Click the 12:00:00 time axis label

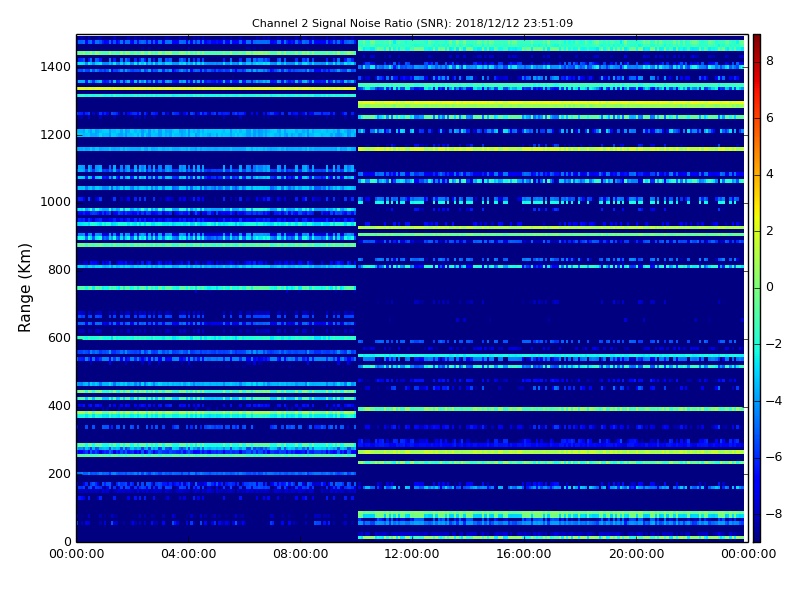click(412, 554)
